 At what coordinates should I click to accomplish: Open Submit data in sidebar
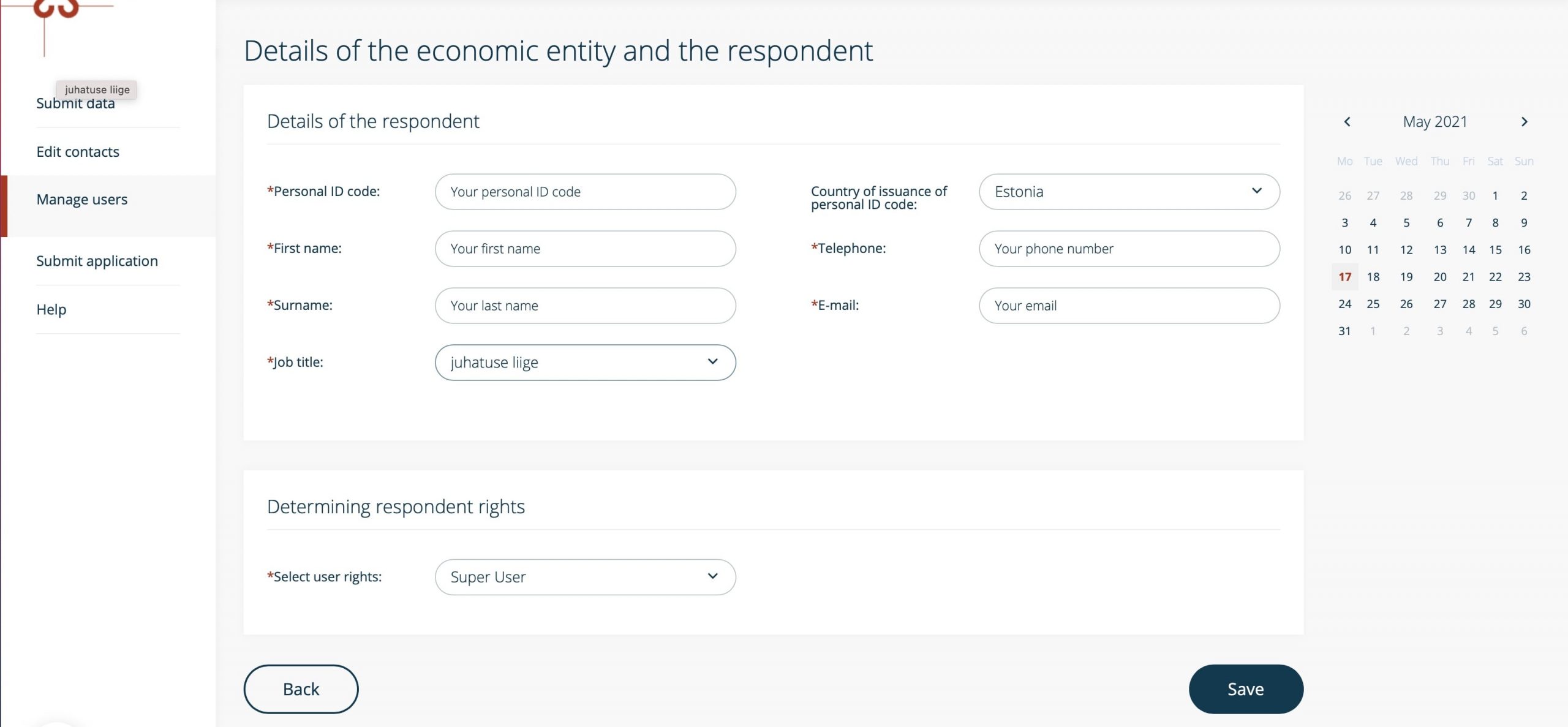(75, 104)
